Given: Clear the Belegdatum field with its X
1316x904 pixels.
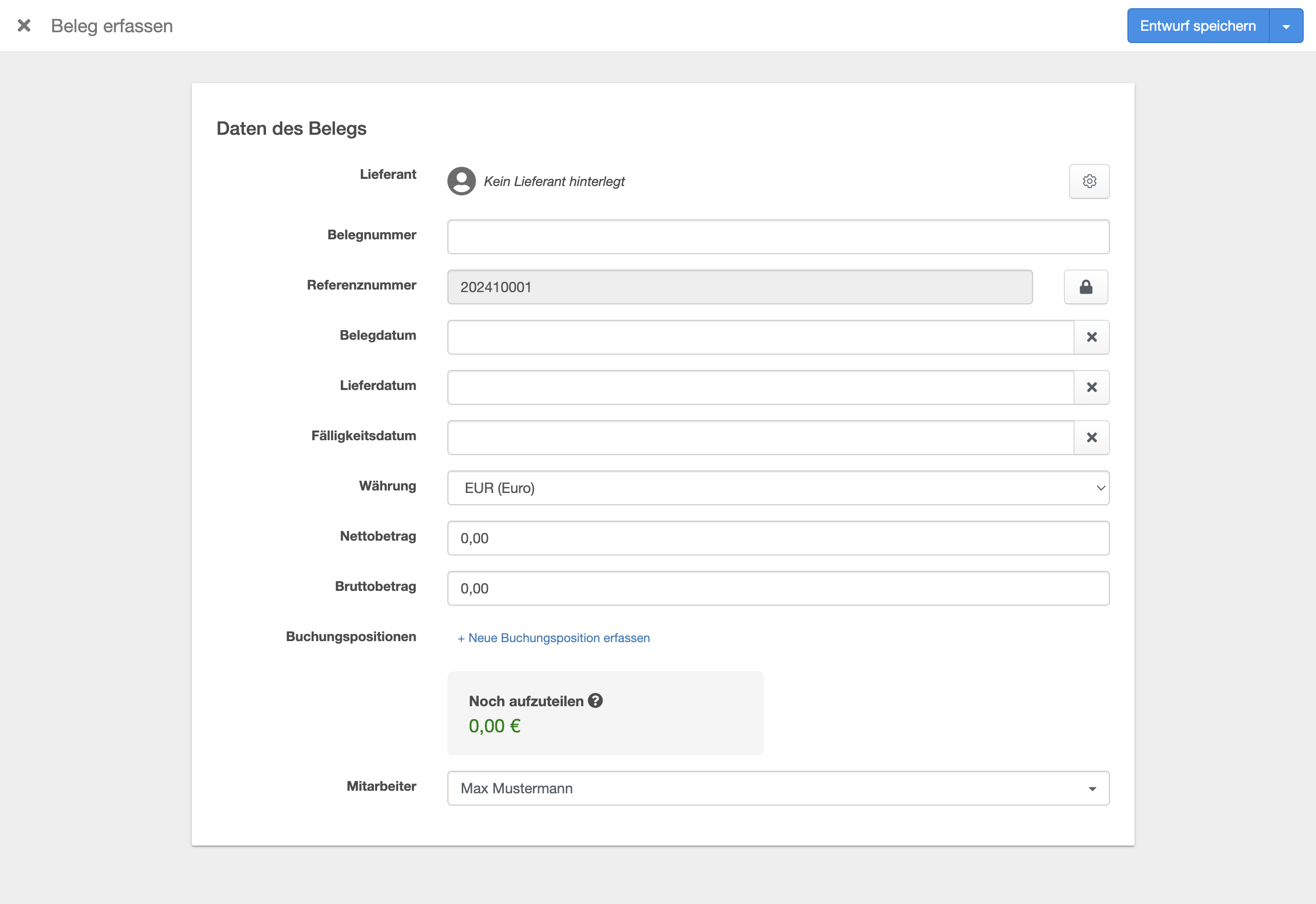Looking at the screenshot, I should (1091, 338).
